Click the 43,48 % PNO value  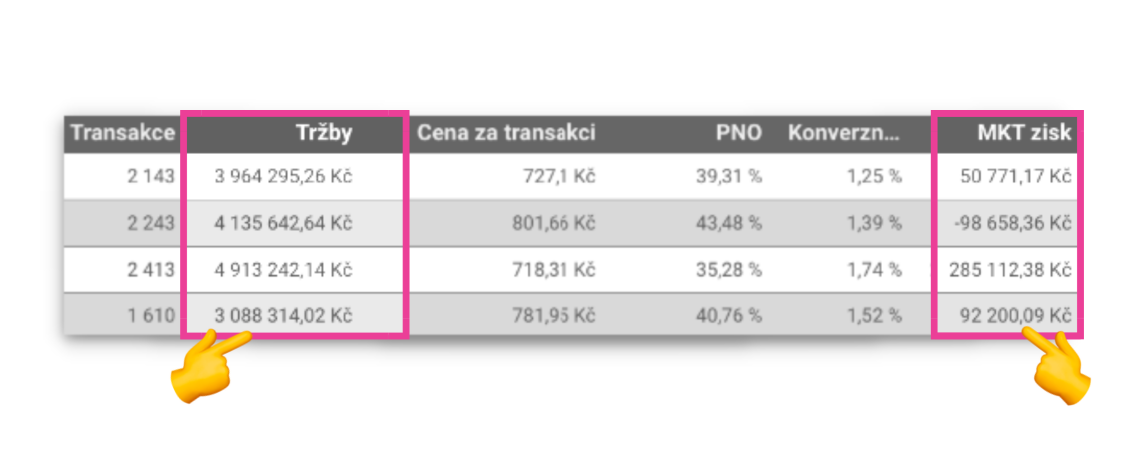(728, 223)
